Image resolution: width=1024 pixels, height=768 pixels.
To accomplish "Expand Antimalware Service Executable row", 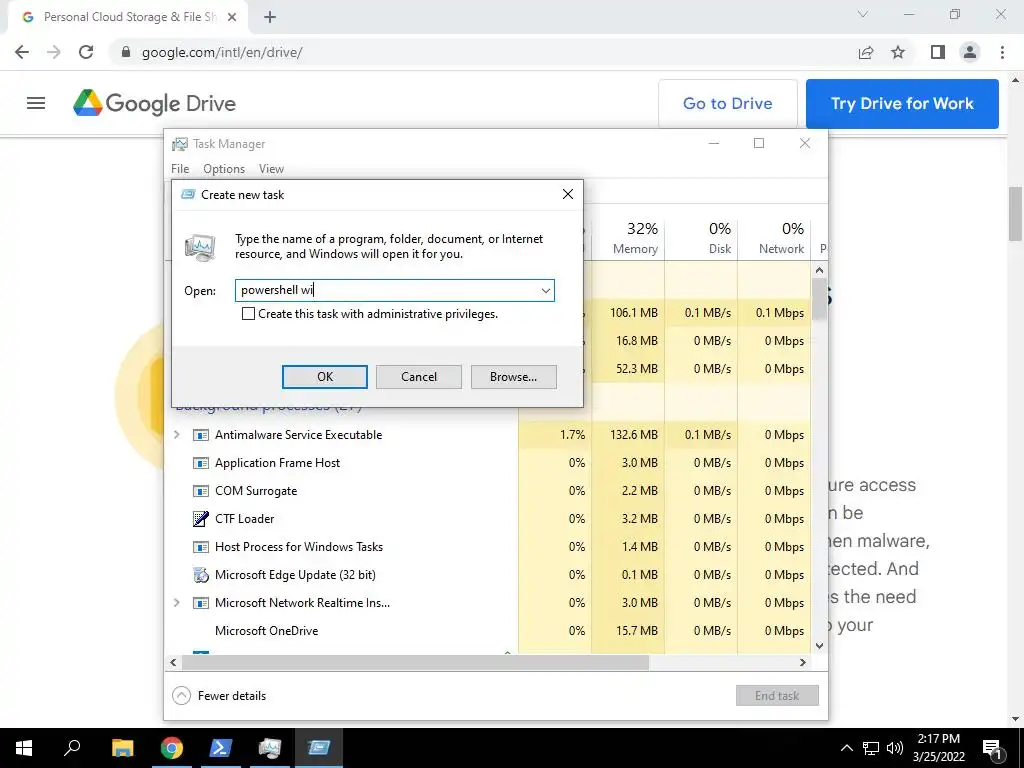I will 176,434.
